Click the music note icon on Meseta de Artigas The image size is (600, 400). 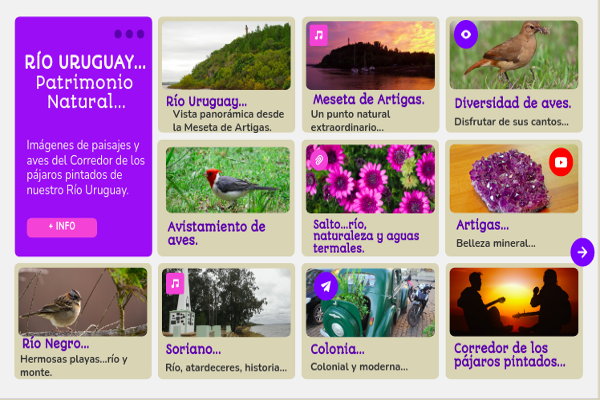click(x=319, y=35)
